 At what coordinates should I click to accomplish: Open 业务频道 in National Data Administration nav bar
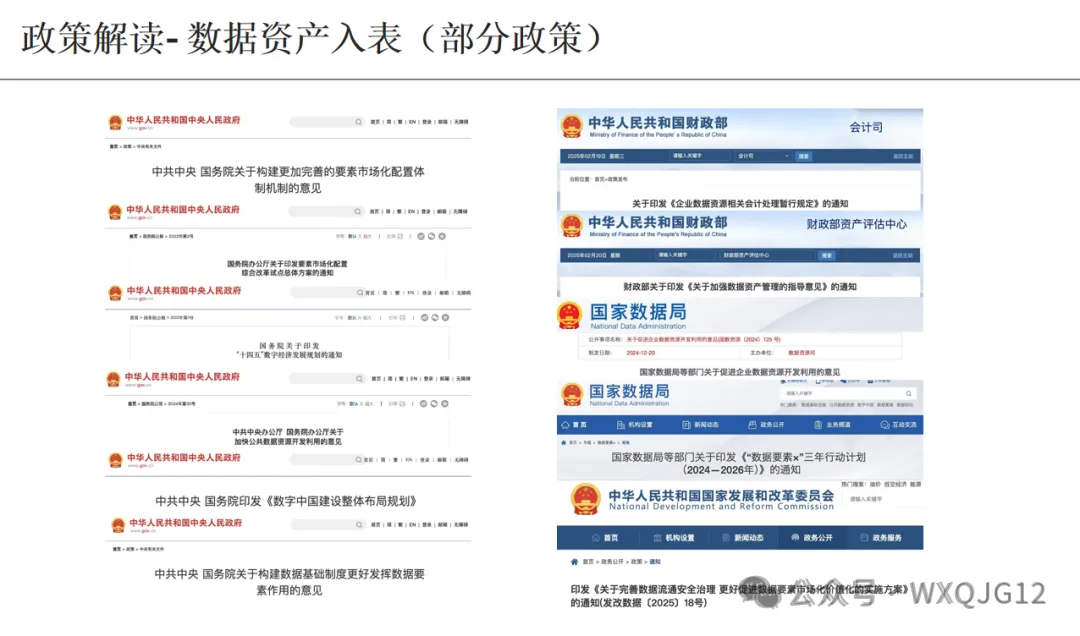[832, 424]
